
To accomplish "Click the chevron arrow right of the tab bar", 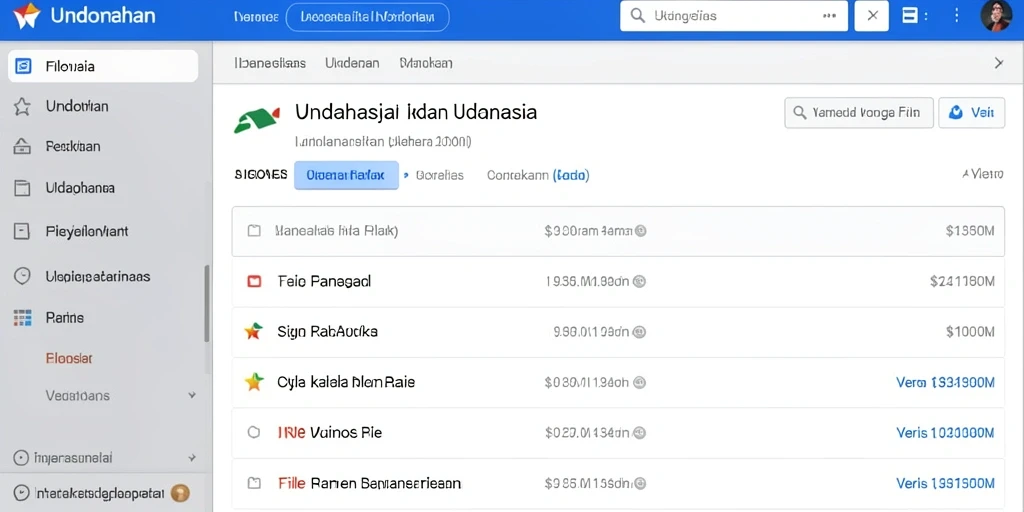I will 999,63.
